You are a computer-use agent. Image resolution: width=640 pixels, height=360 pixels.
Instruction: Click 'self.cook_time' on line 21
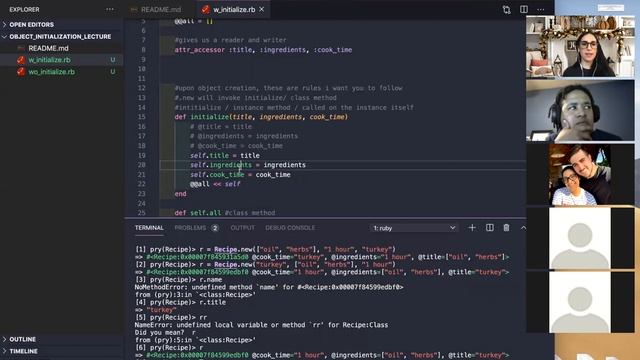[x=217, y=175]
